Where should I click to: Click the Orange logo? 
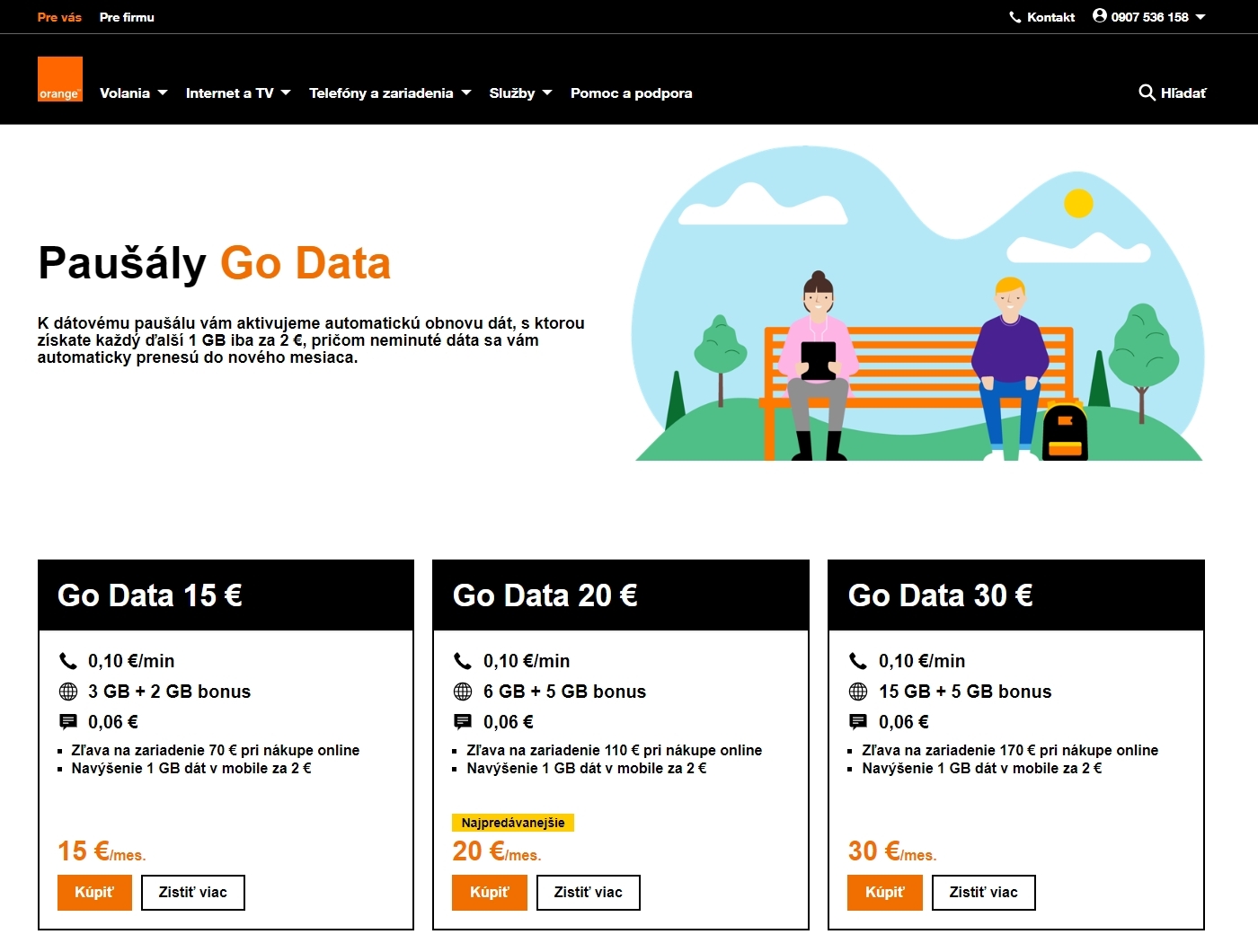point(60,79)
